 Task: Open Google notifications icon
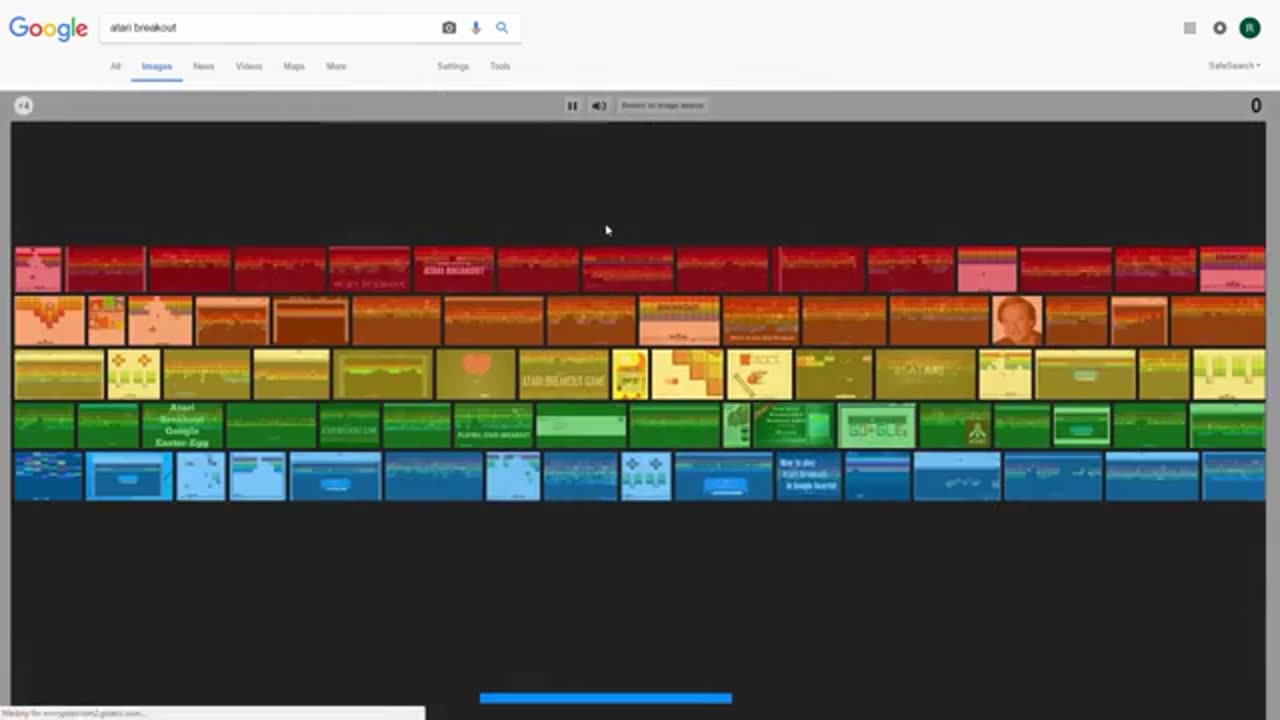1220,28
